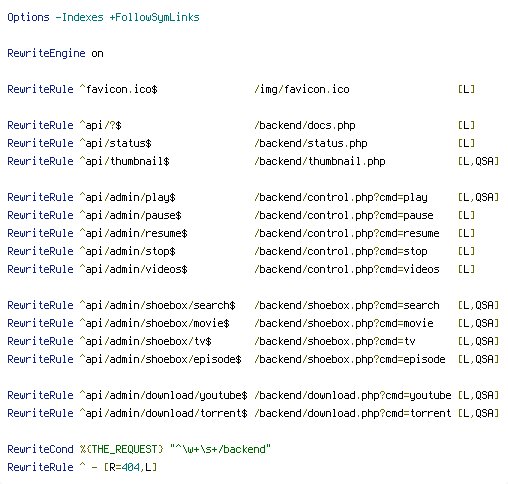This screenshot has height=484, width=508.
Task: Click the download.php?cmd=youtube target
Action: (x=353, y=395)
